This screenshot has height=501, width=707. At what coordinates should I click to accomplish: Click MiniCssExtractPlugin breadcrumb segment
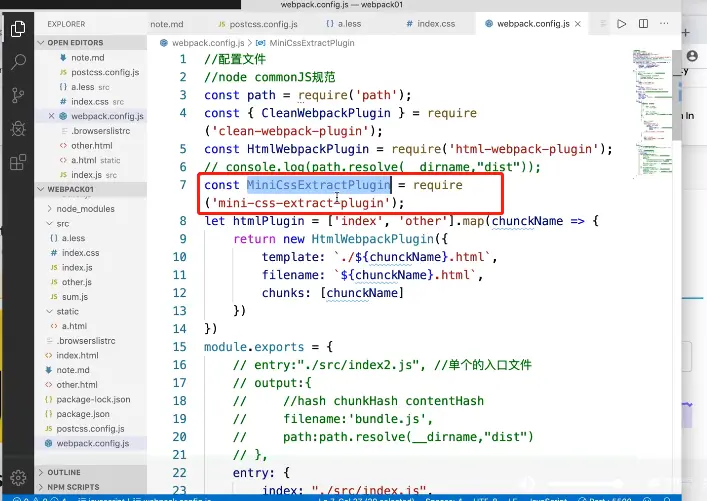coord(312,43)
